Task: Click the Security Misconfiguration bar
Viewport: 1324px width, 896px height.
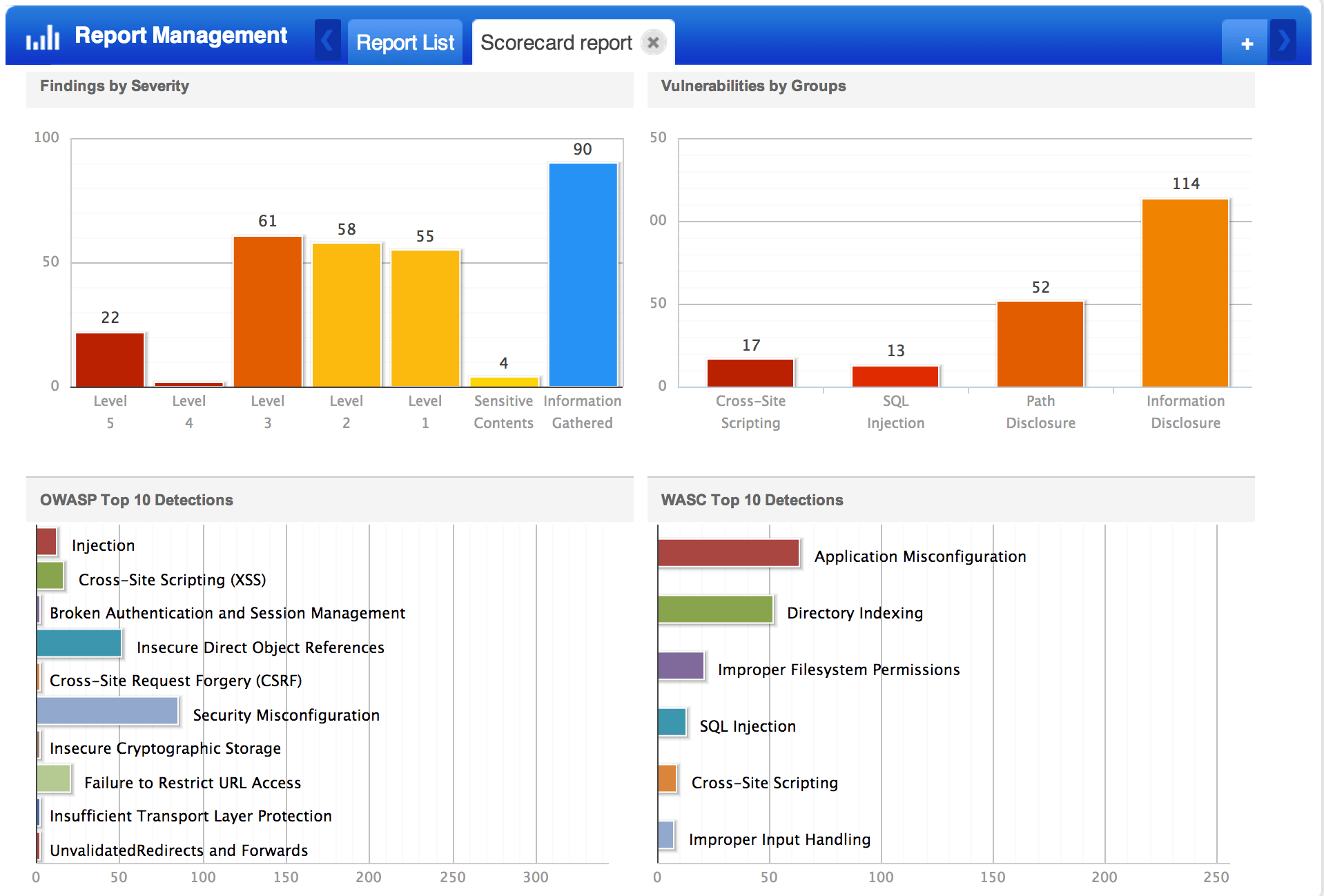Action: (x=107, y=711)
